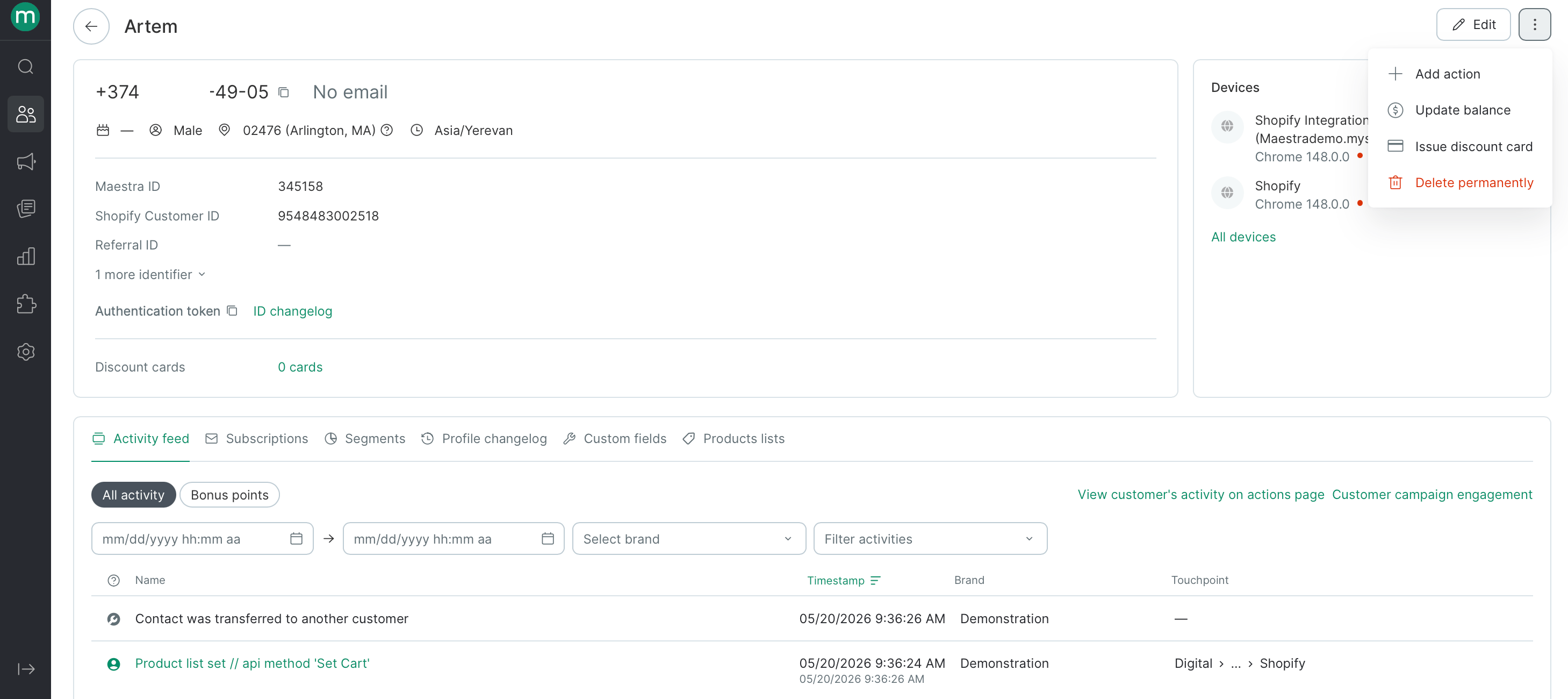
Task: Choose Issue discount card
Action: (x=1459, y=146)
